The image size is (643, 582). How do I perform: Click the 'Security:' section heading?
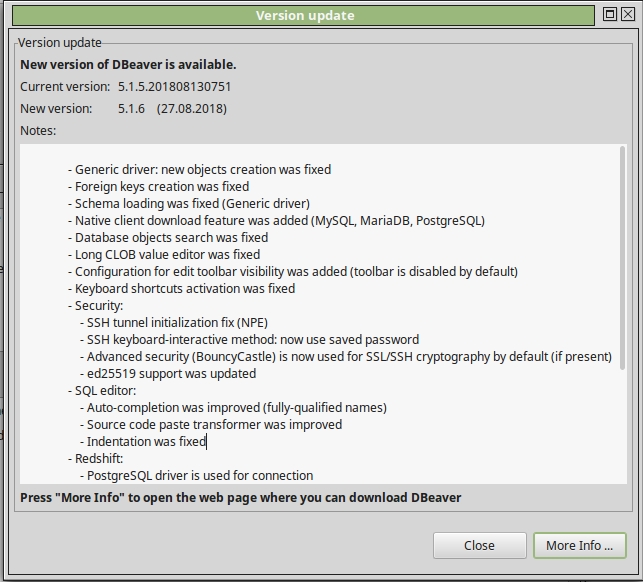95,306
